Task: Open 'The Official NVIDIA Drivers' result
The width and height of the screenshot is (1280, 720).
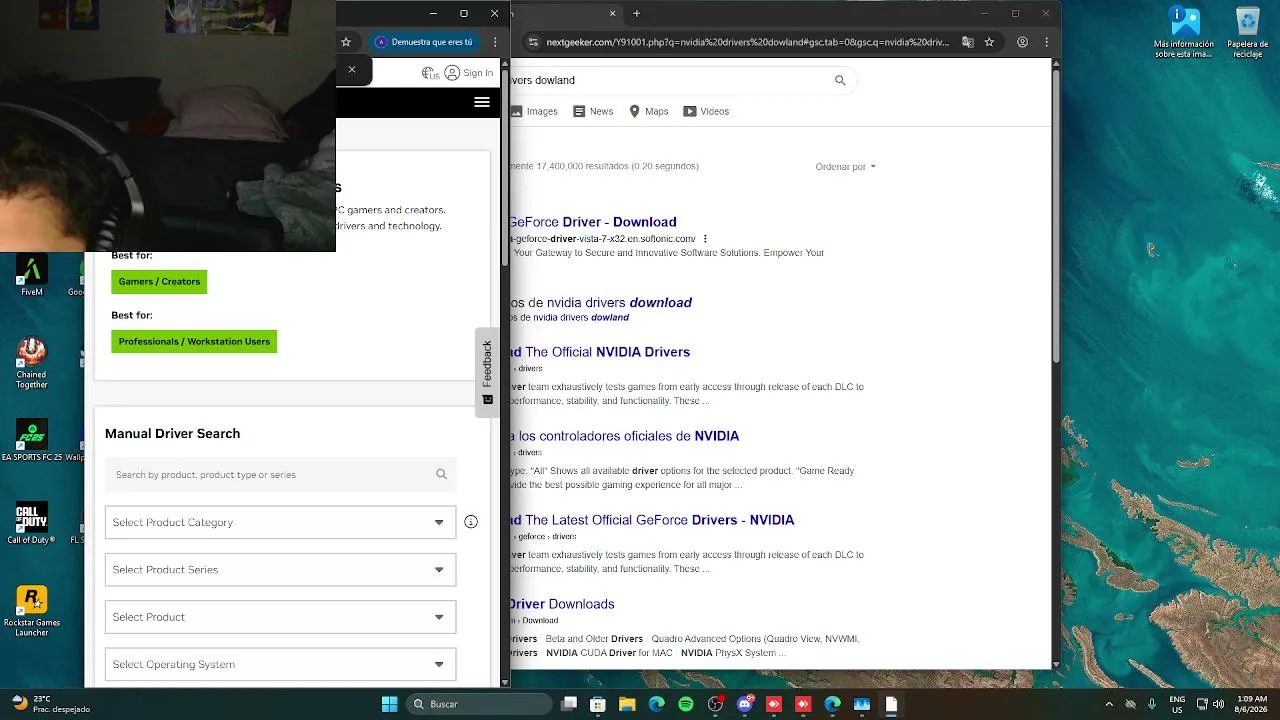Action: [600, 352]
